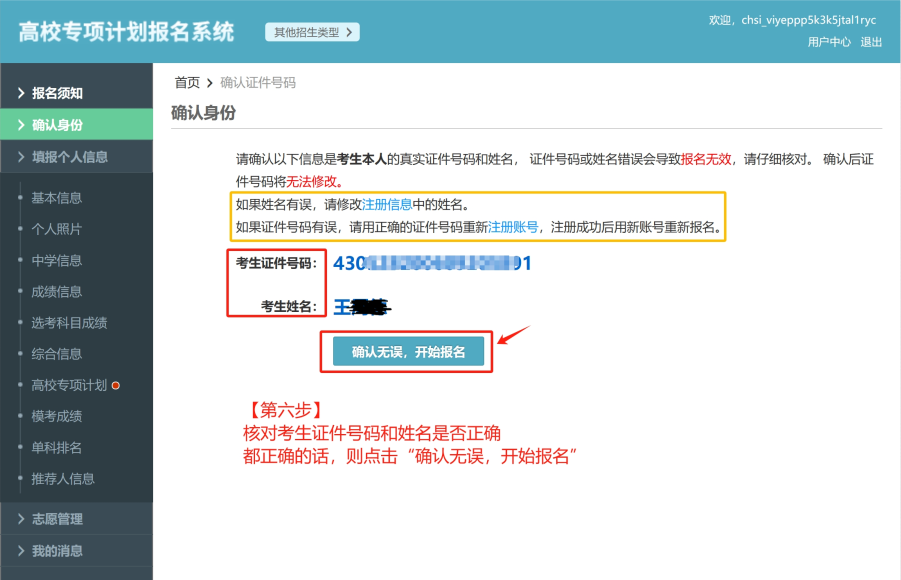The width and height of the screenshot is (901, 580).
Task: Open 模考成绩 in sidebar
Action: pos(57,416)
